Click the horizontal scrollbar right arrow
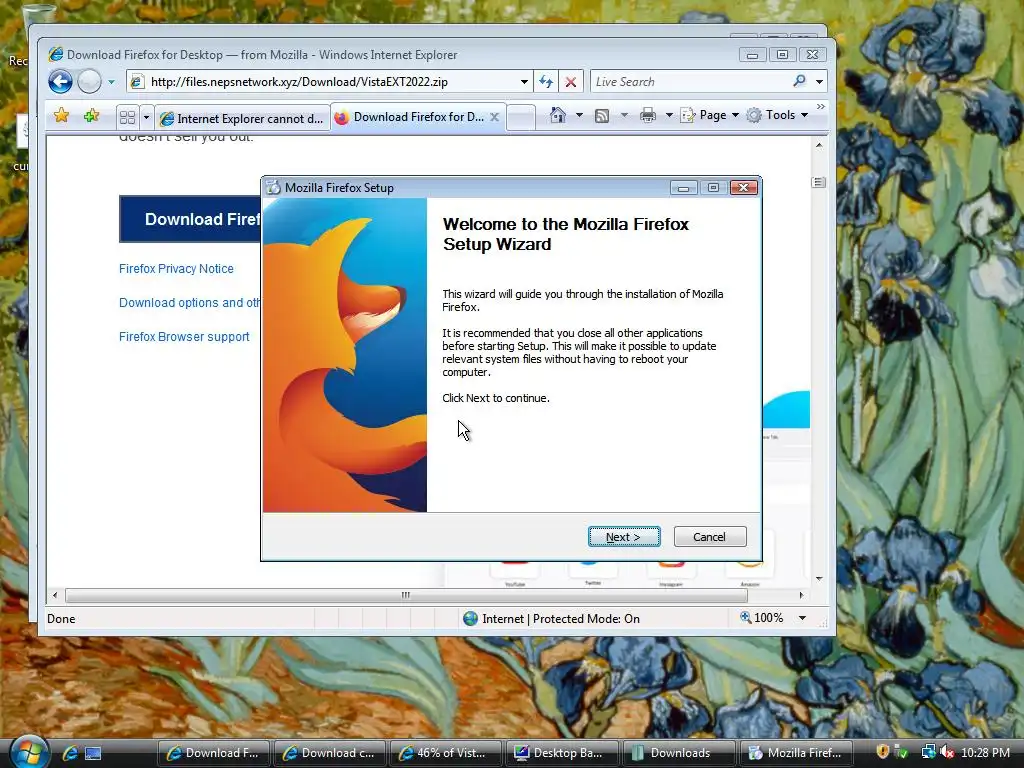Image resolution: width=1024 pixels, height=768 pixels. coord(801,595)
